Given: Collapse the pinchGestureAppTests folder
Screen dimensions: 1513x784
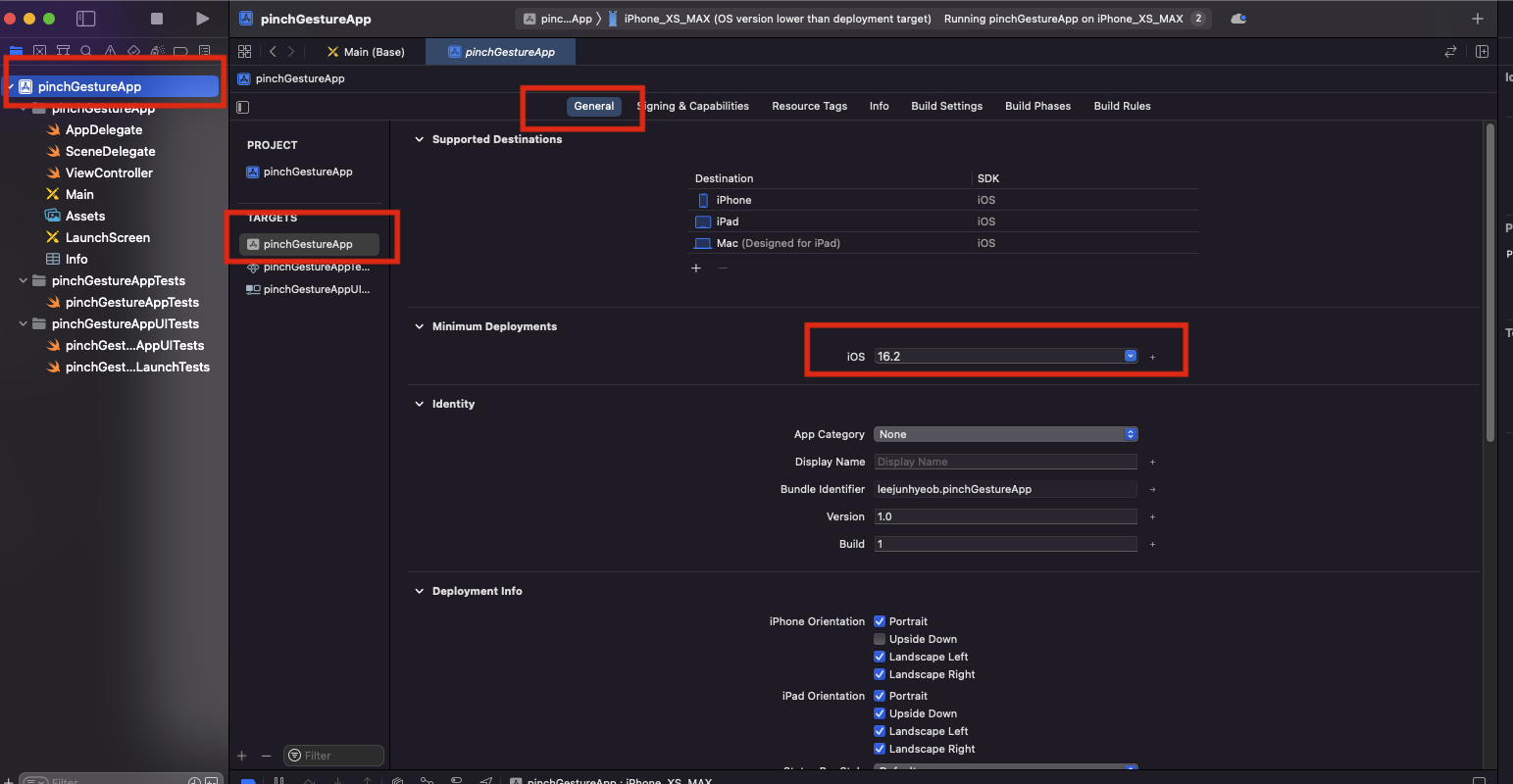Looking at the screenshot, I should pos(24,280).
